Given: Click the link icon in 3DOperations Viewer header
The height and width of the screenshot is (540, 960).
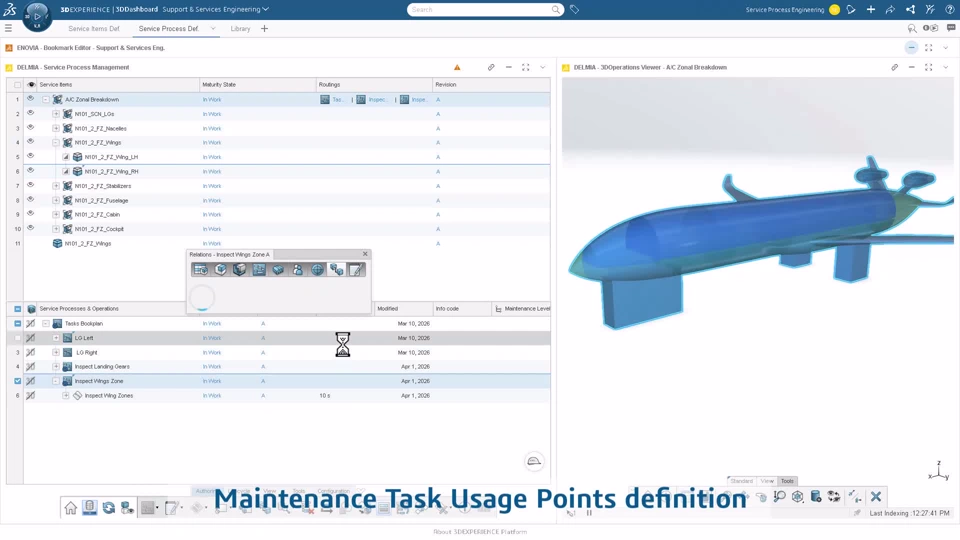Looking at the screenshot, I should [x=894, y=67].
